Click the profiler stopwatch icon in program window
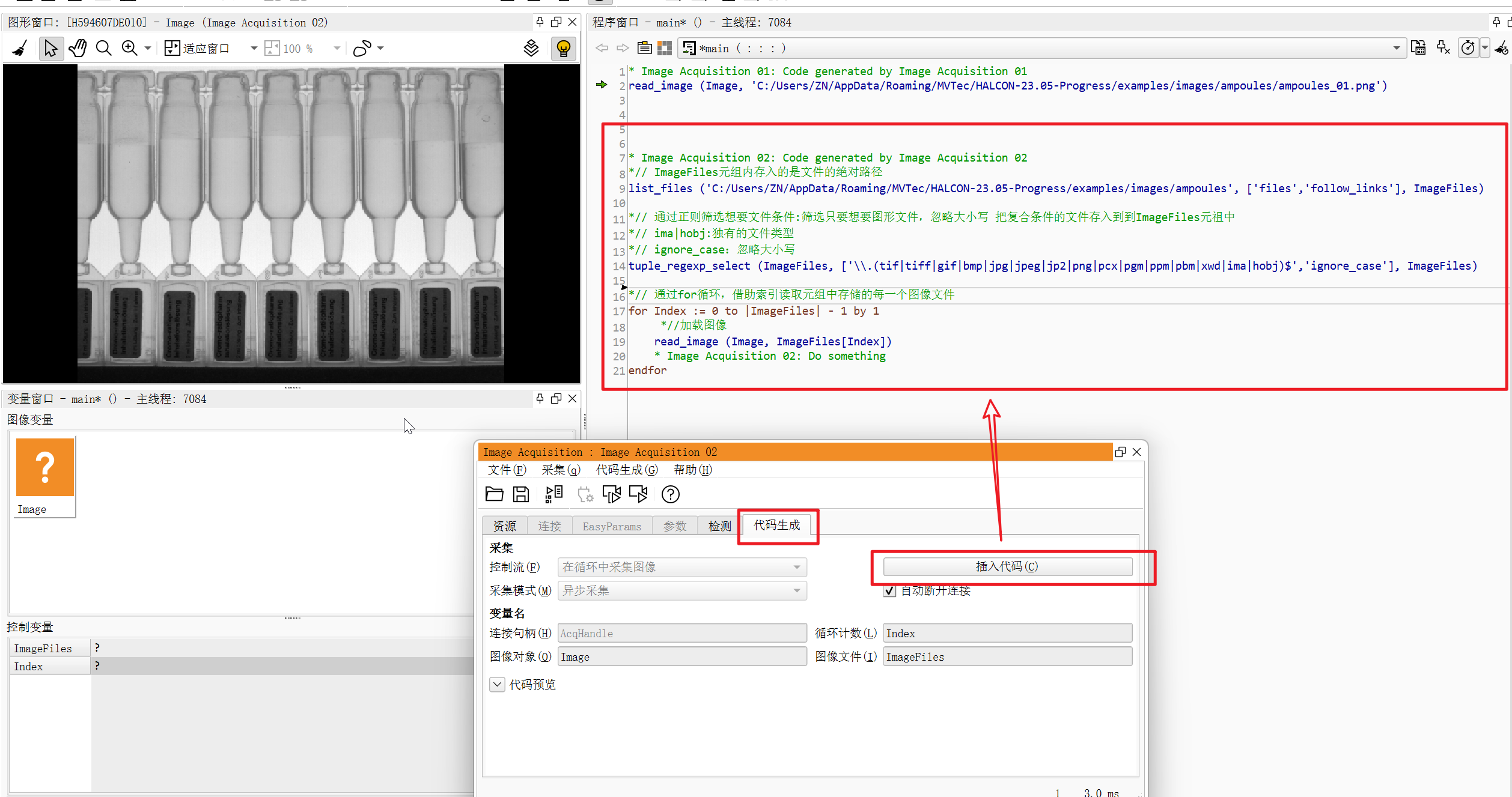1512x797 pixels. (x=1468, y=48)
